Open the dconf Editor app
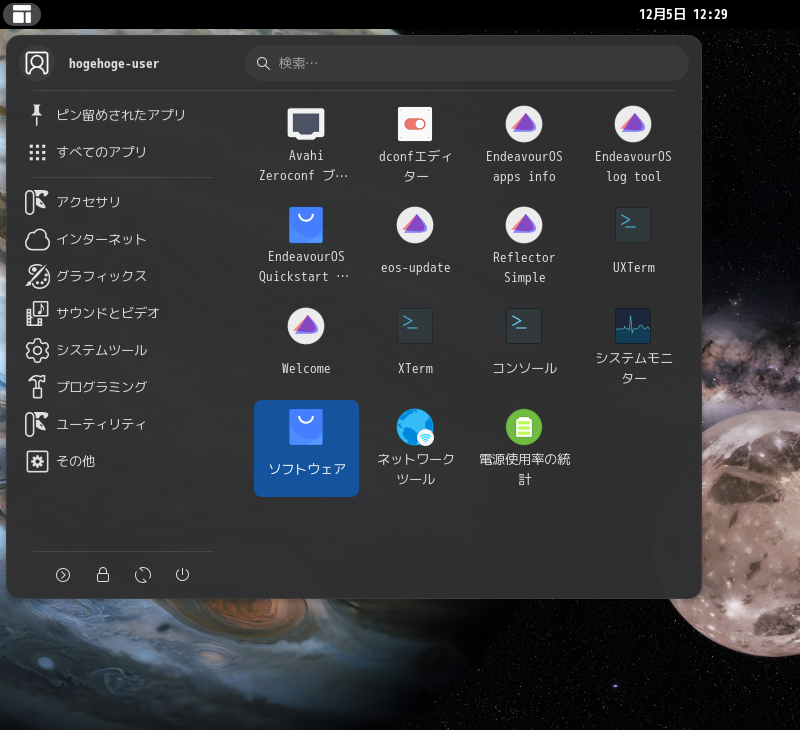This screenshot has width=800, height=730. [415, 143]
